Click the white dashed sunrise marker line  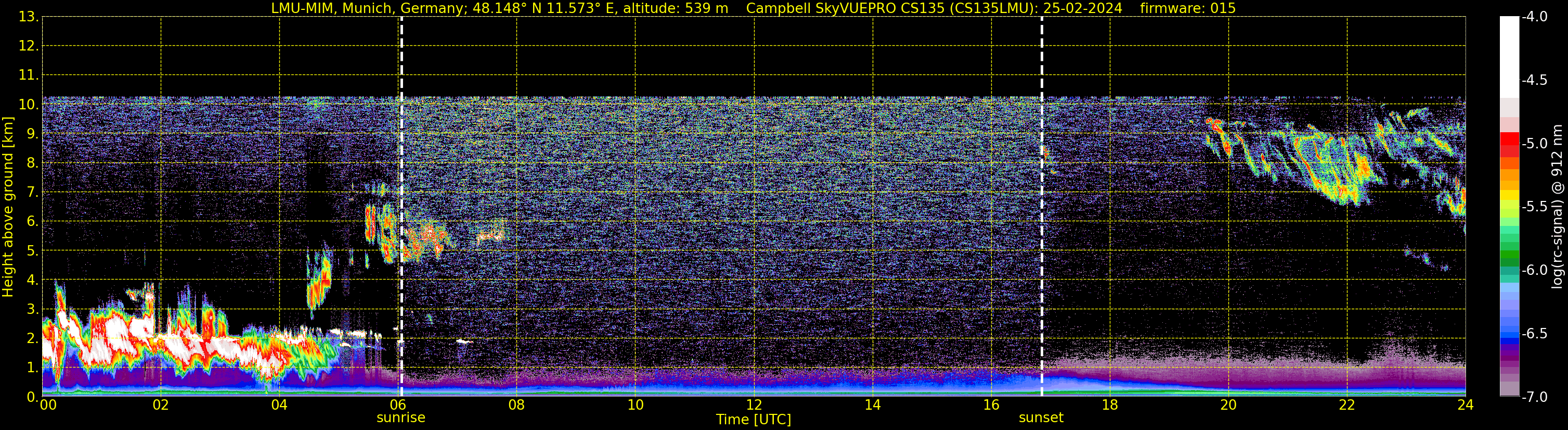[x=401, y=207]
